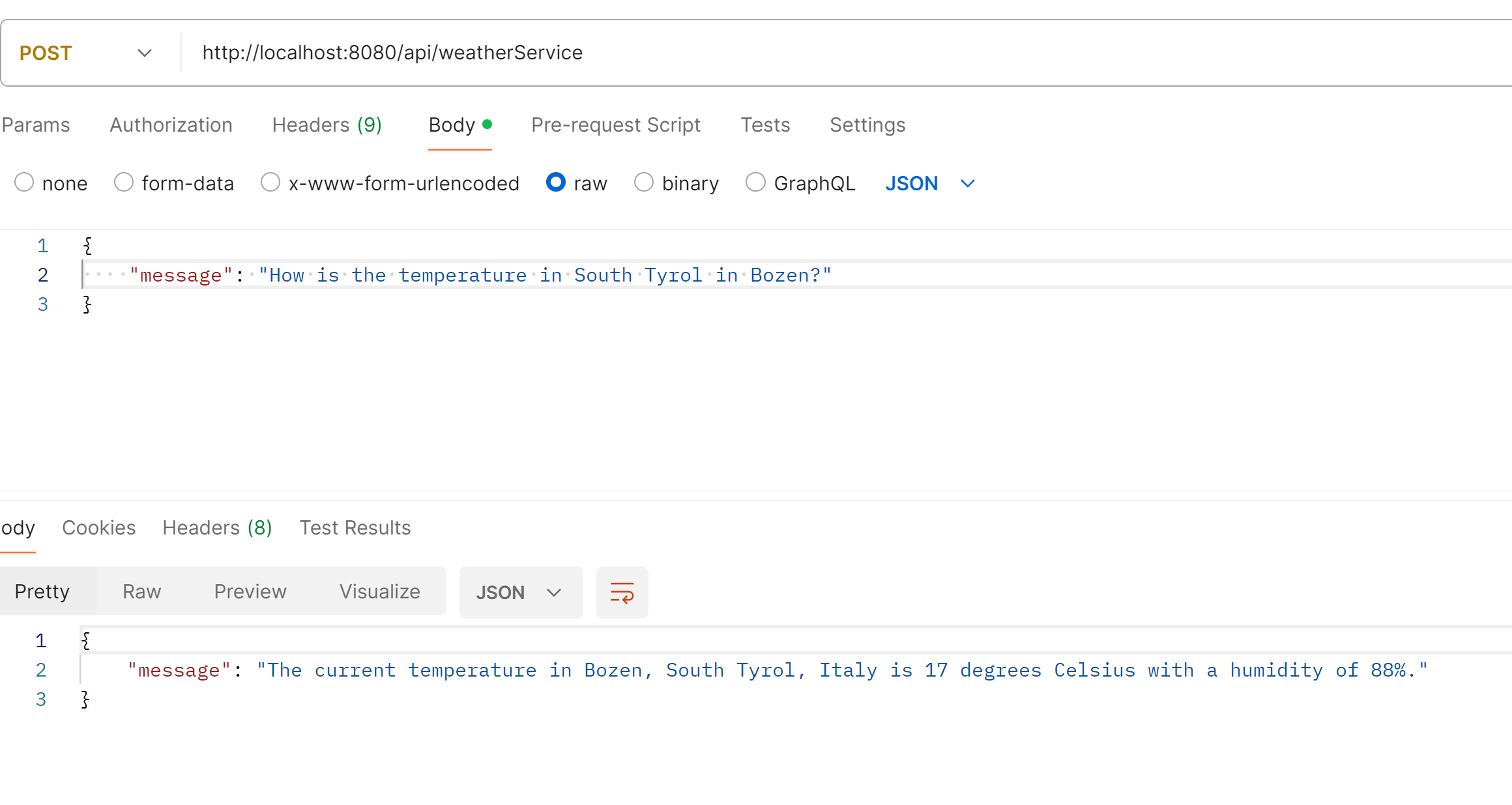Switch response view to Raw
1512x805 pixels.
[141, 591]
